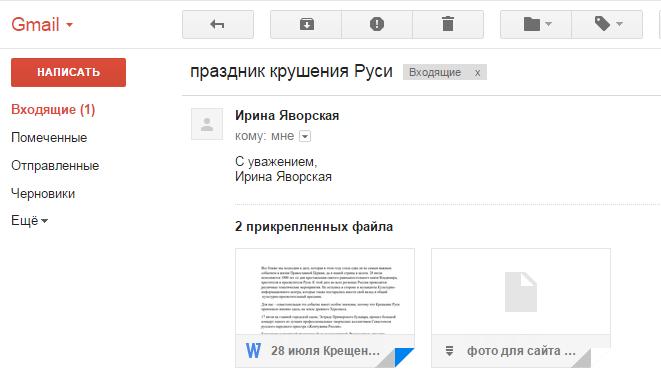Open the фото для сайта attachment thumbnail
661x382 pixels.
click(x=521, y=292)
